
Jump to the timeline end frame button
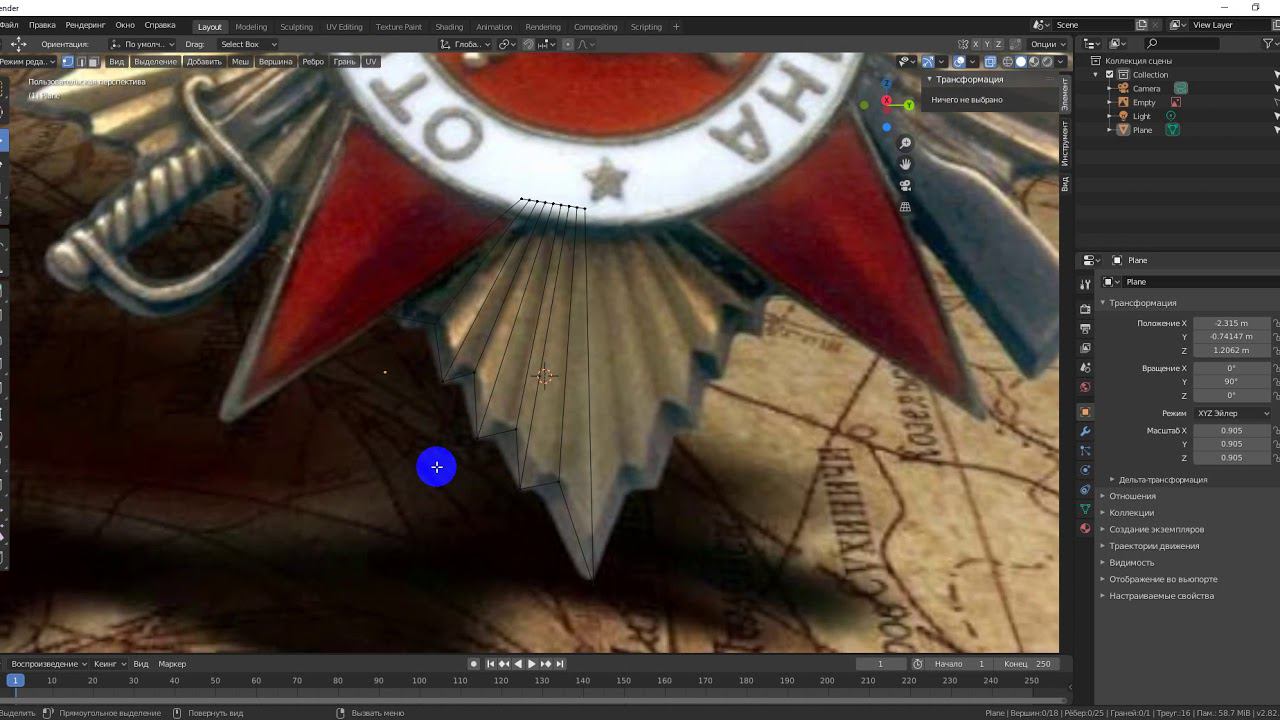click(560, 664)
